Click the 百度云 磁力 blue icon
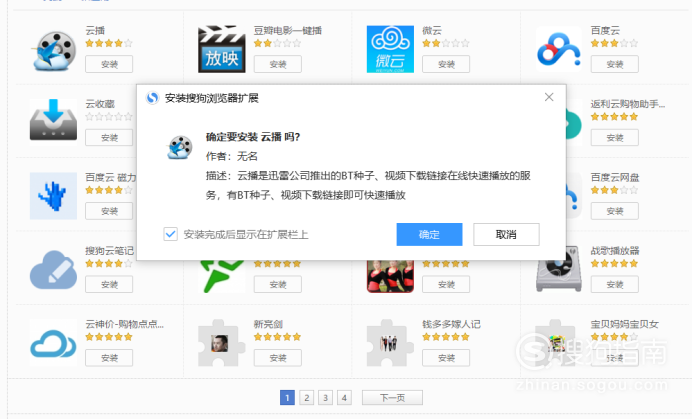Screen dimensions: 692x419 coord(53,196)
